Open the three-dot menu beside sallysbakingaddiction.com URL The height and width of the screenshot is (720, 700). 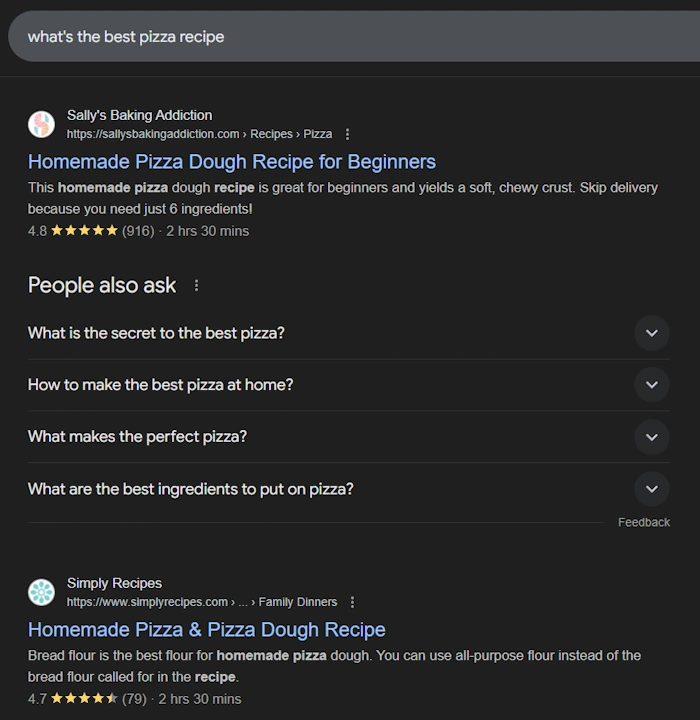coord(347,134)
